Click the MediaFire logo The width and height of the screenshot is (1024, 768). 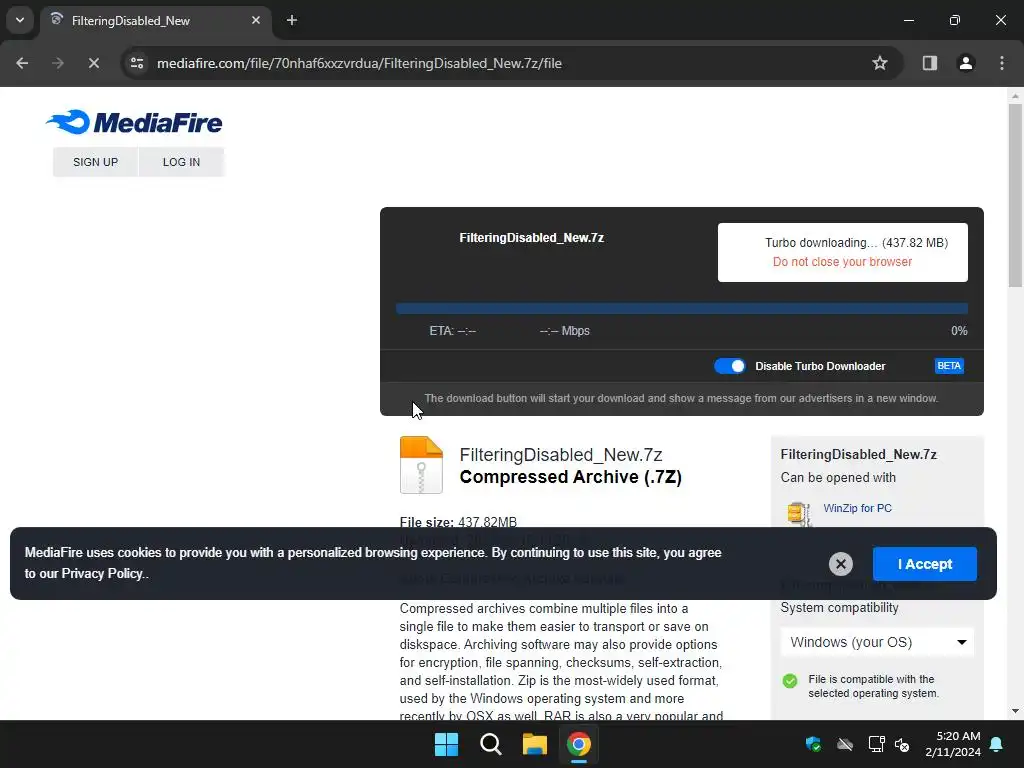[x=134, y=122]
